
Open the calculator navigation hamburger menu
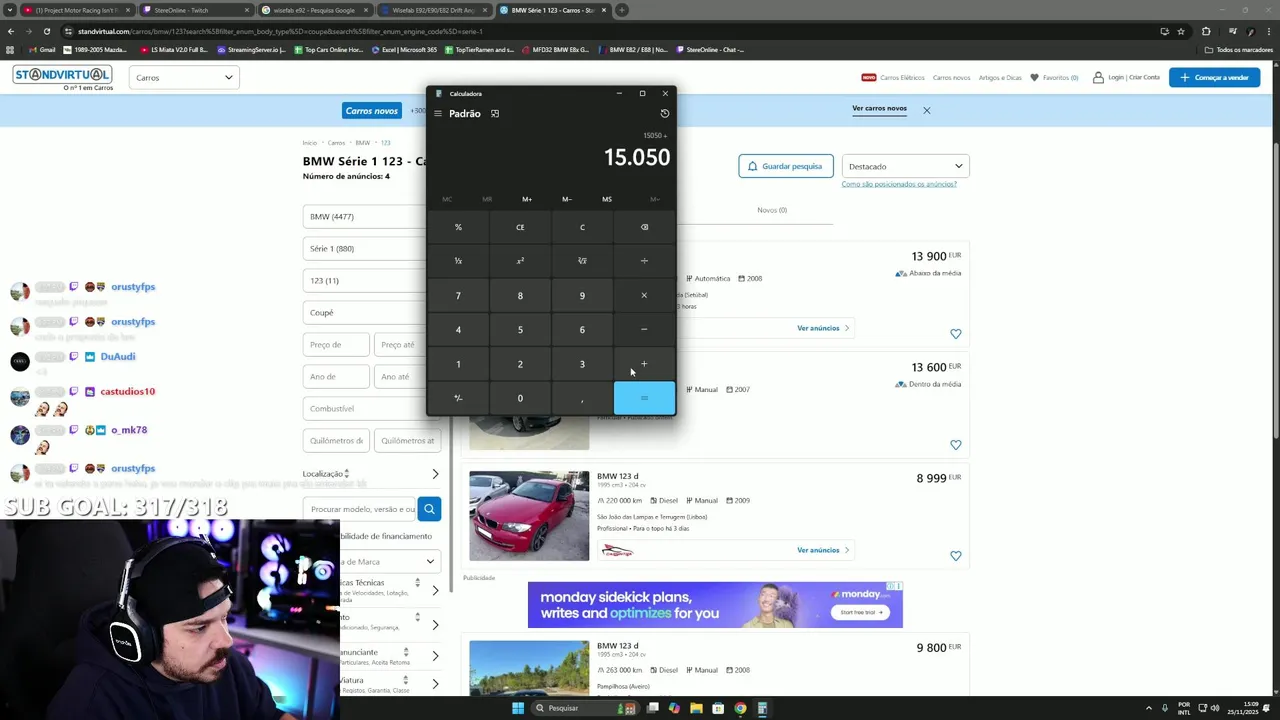(437, 114)
